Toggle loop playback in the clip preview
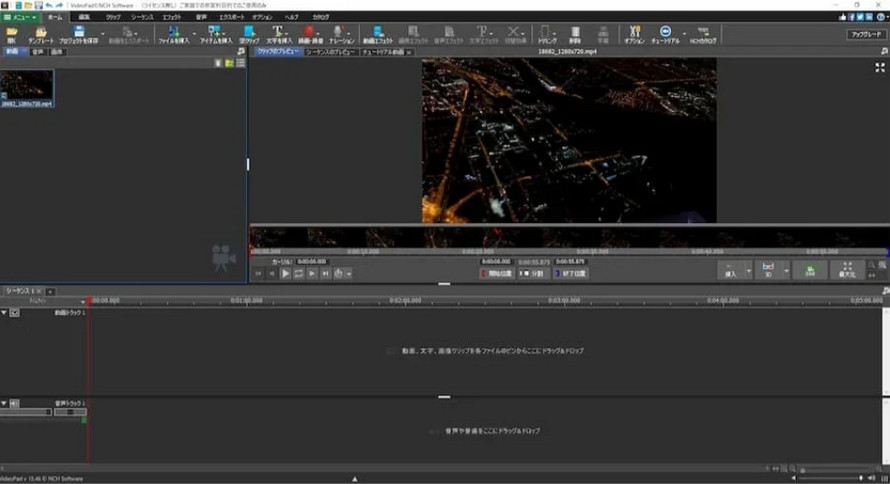This screenshot has height=484, width=890. point(298,272)
